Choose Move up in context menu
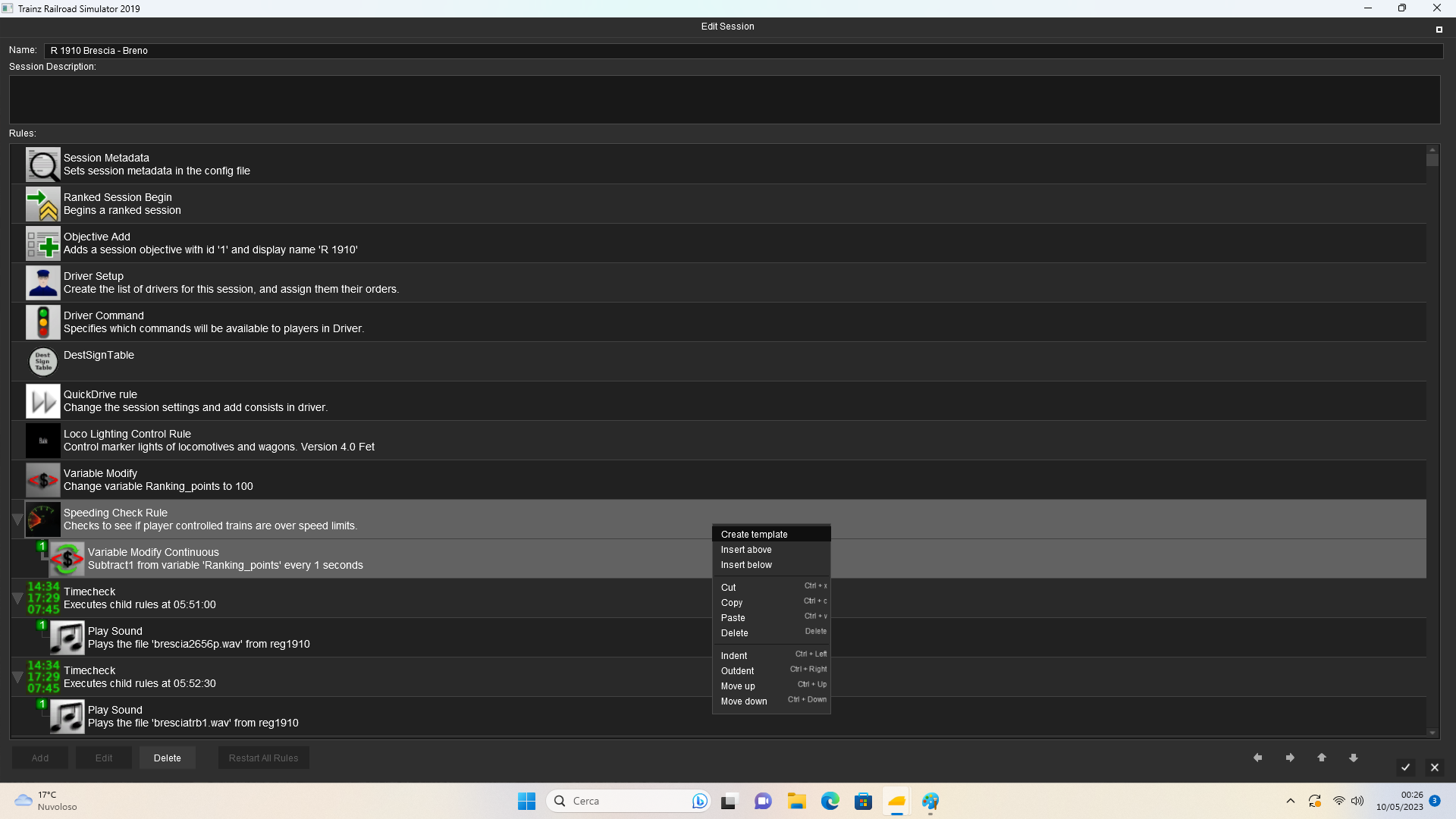1456x819 pixels. click(x=771, y=686)
